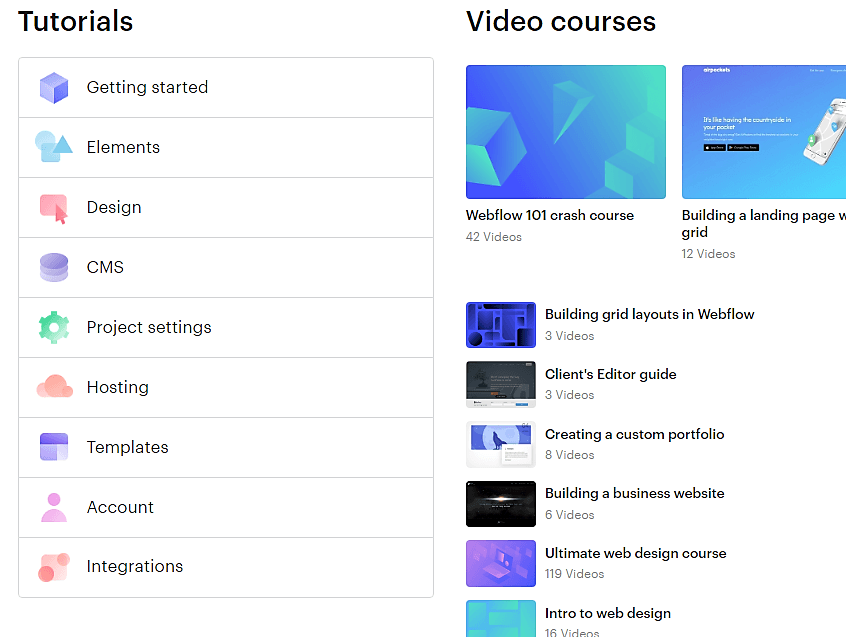Viewport: 846px width, 637px height.
Task: Click Intro to web design title
Action: coord(608,613)
